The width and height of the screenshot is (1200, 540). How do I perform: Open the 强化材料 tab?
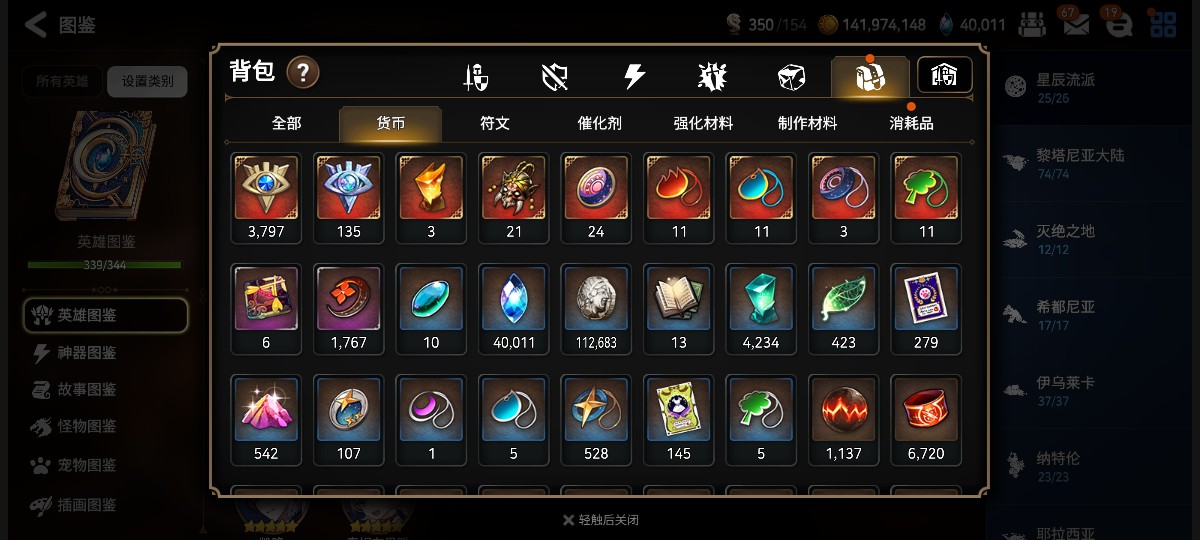(703, 123)
